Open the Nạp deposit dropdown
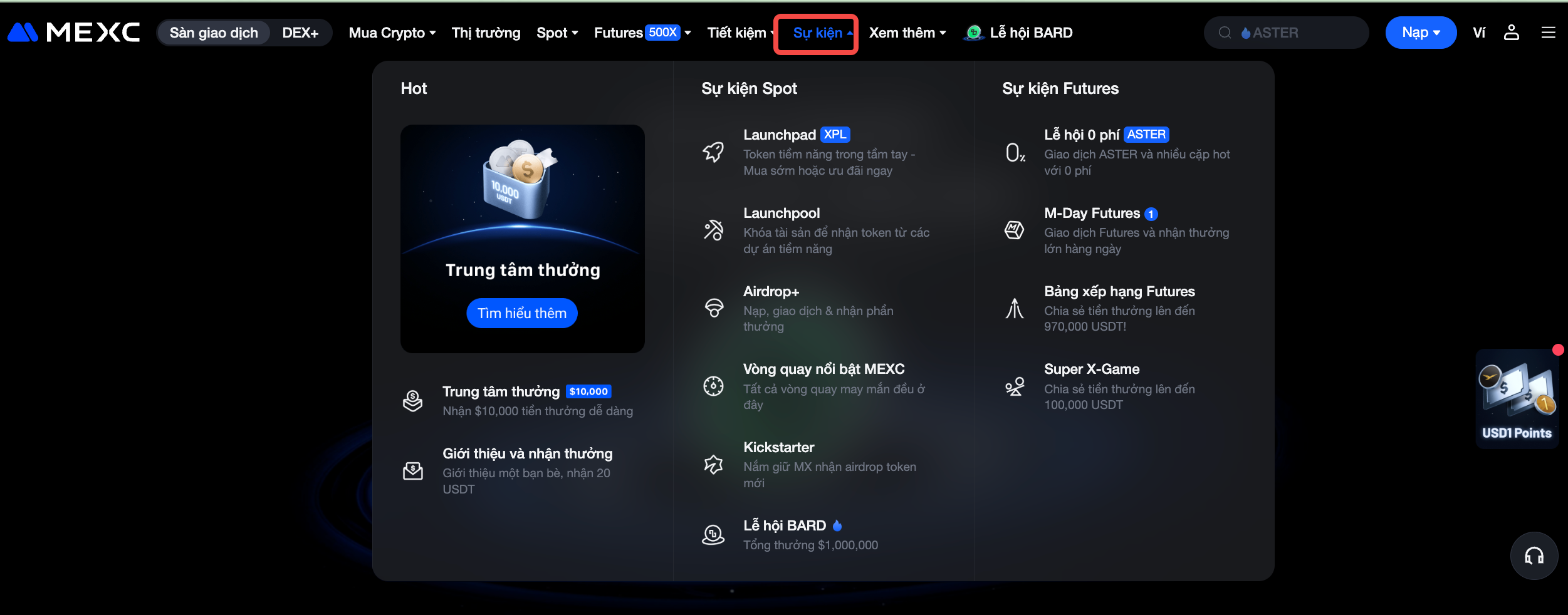1568x615 pixels. coord(1420,33)
